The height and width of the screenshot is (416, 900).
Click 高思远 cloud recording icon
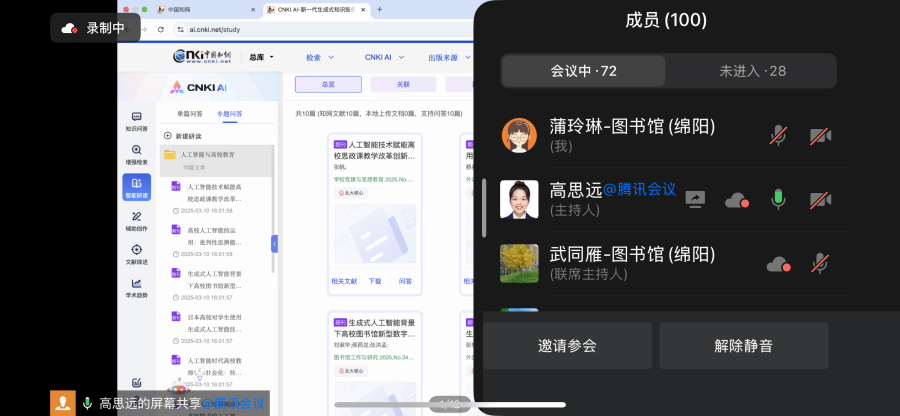[737, 200]
